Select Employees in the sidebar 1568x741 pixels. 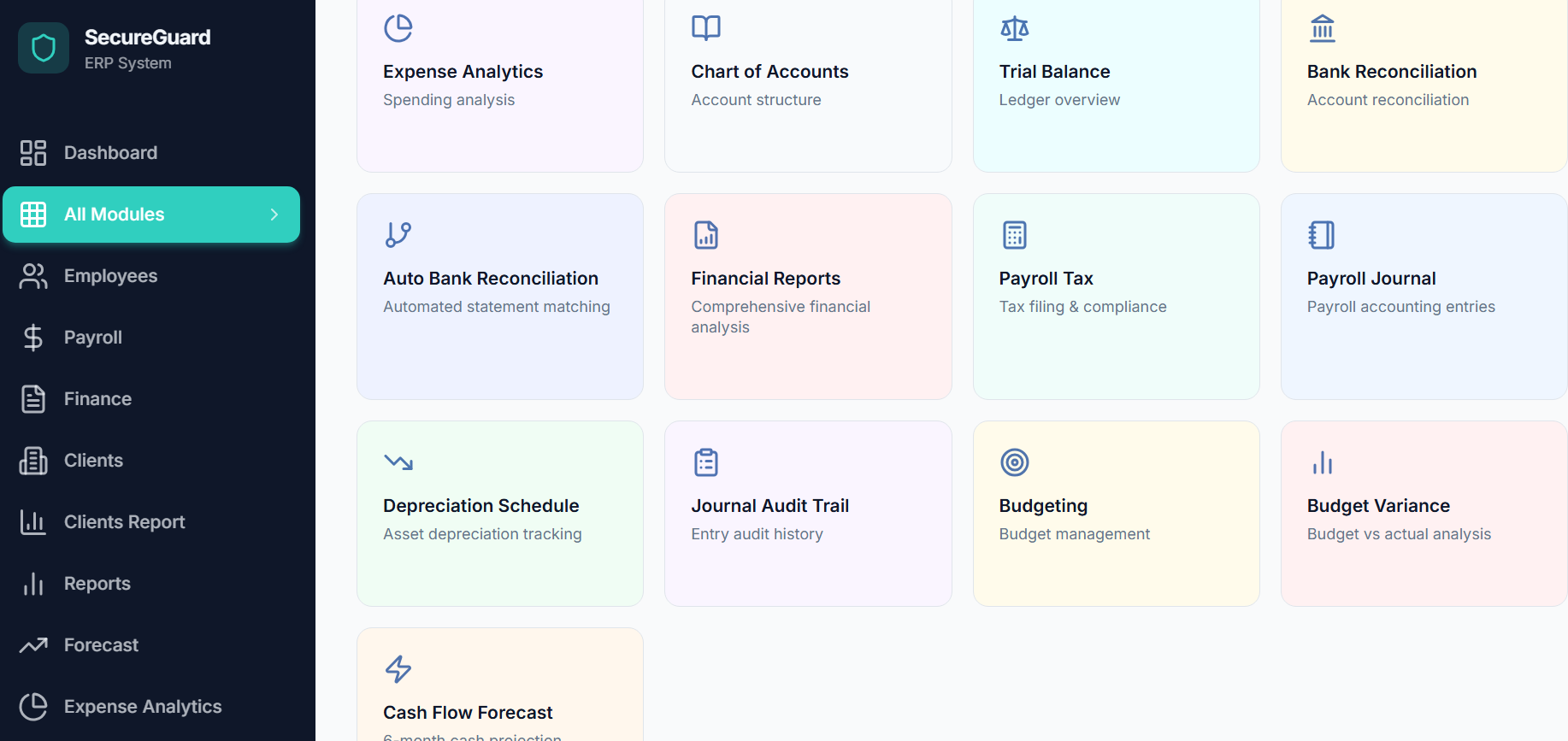[x=151, y=276]
